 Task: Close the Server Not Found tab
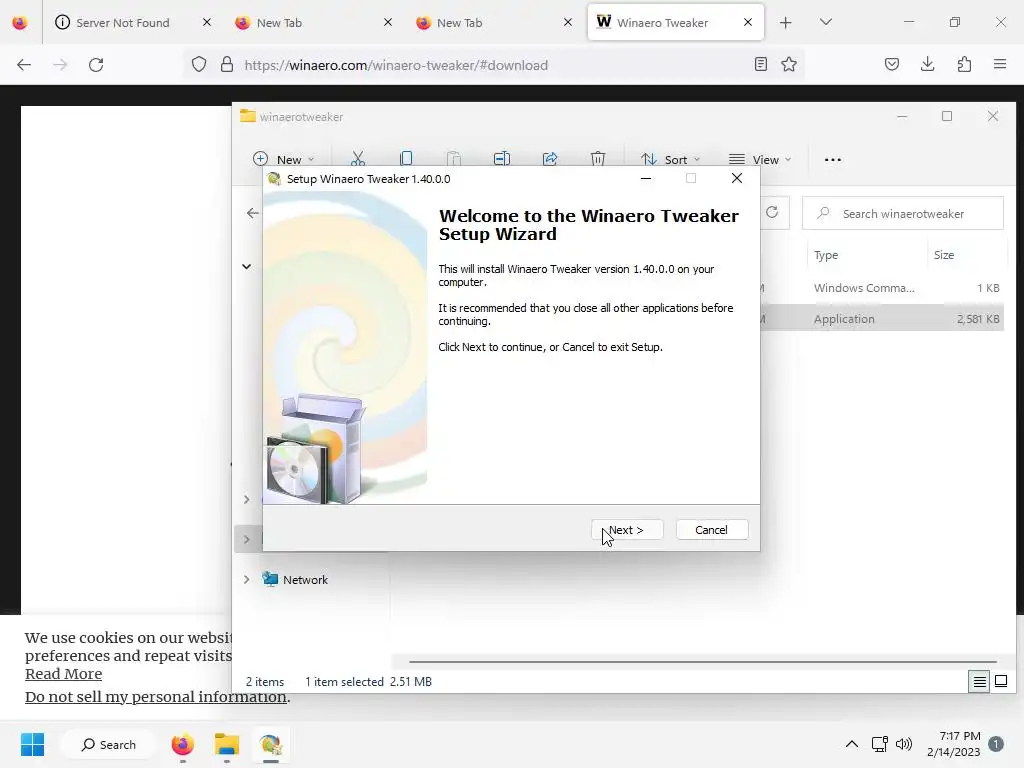pos(207,22)
